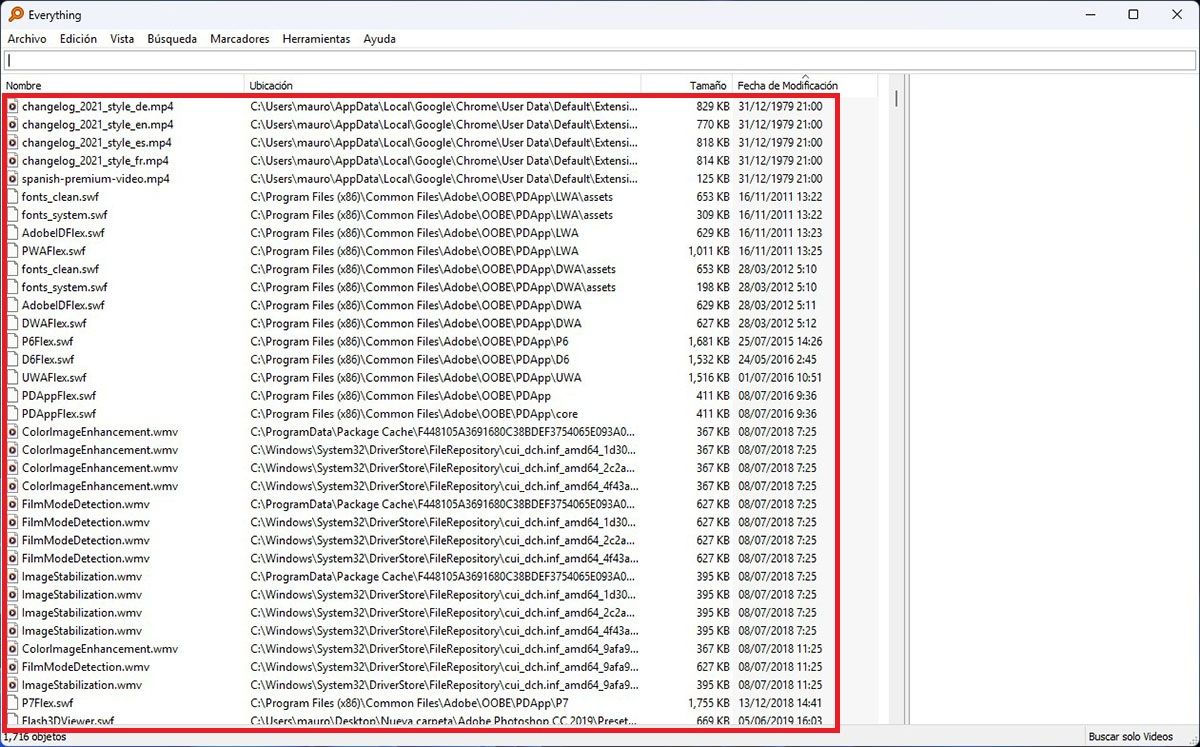Screen dimensions: 1200x747
Task: Select file name changelog_2021_style_fr.mp4
Action: coord(96,160)
